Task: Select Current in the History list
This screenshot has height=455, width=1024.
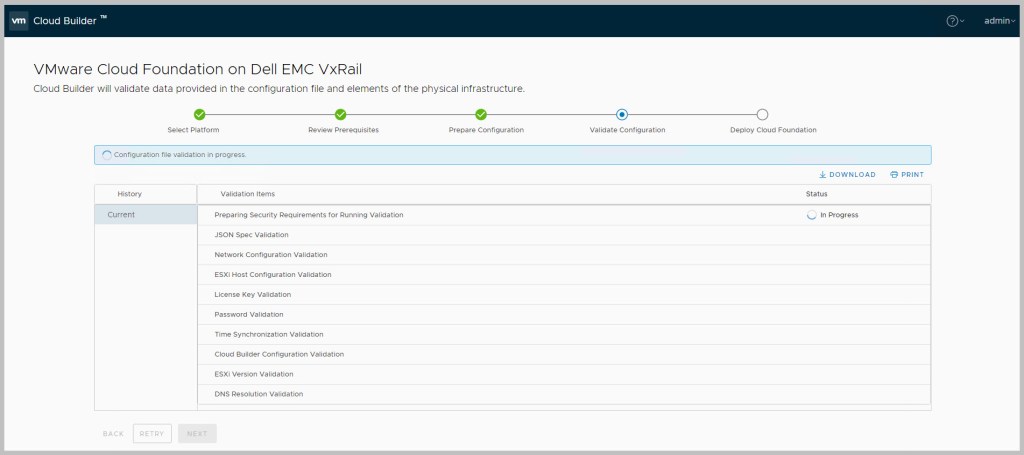Action: [x=145, y=215]
